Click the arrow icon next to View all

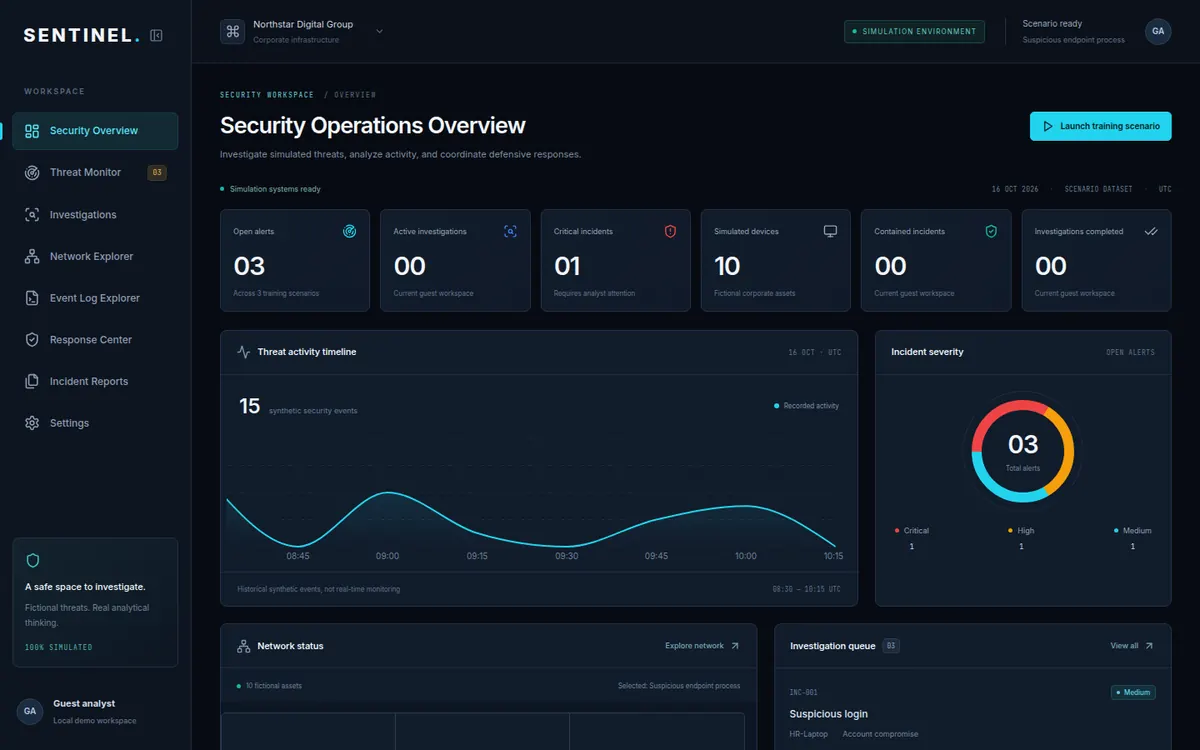1149,646
